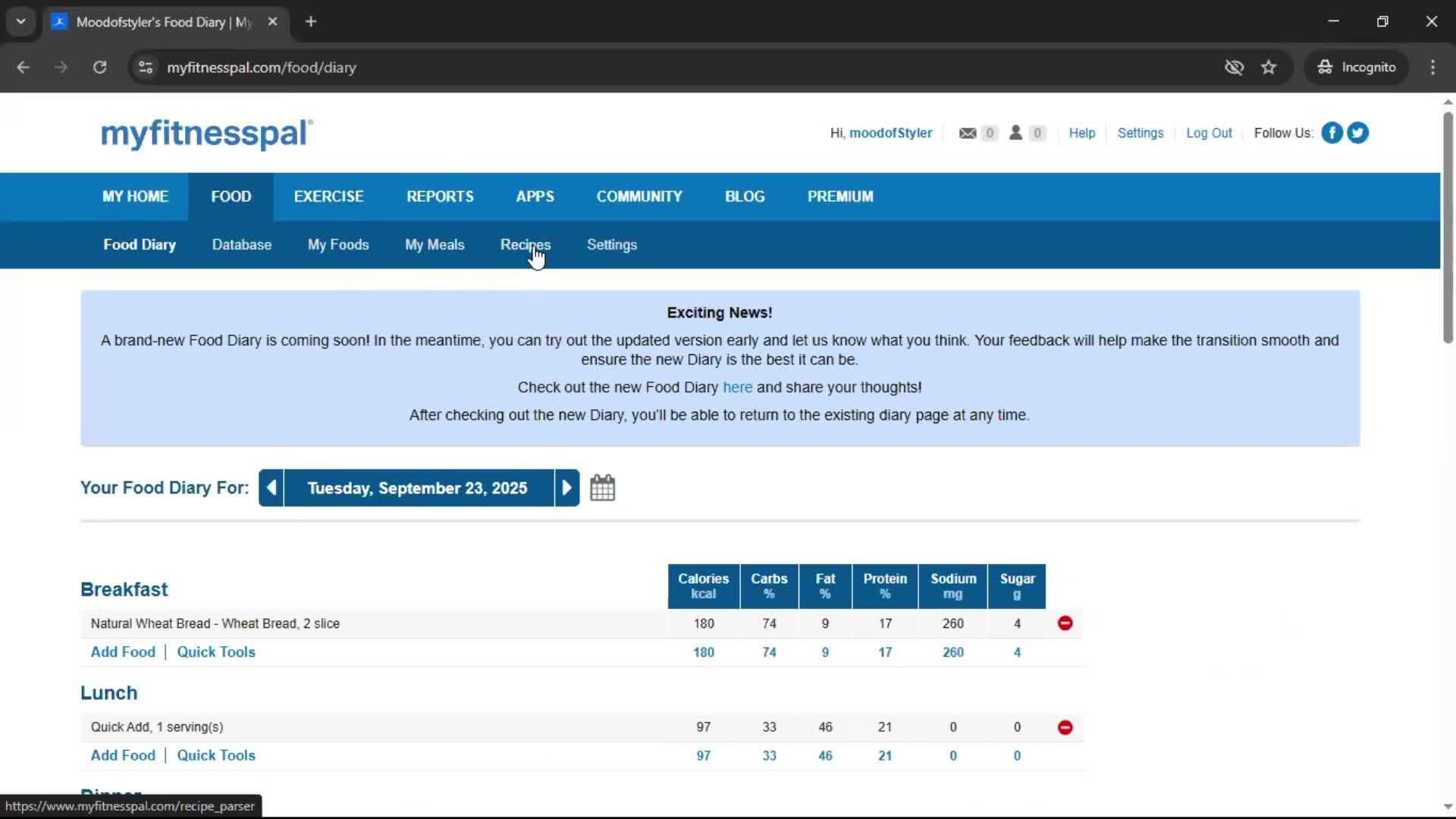The height and width of the screenshot is (819, 1456).
Task: Open new Food Diary 'here' link
Action: (737, 388)
